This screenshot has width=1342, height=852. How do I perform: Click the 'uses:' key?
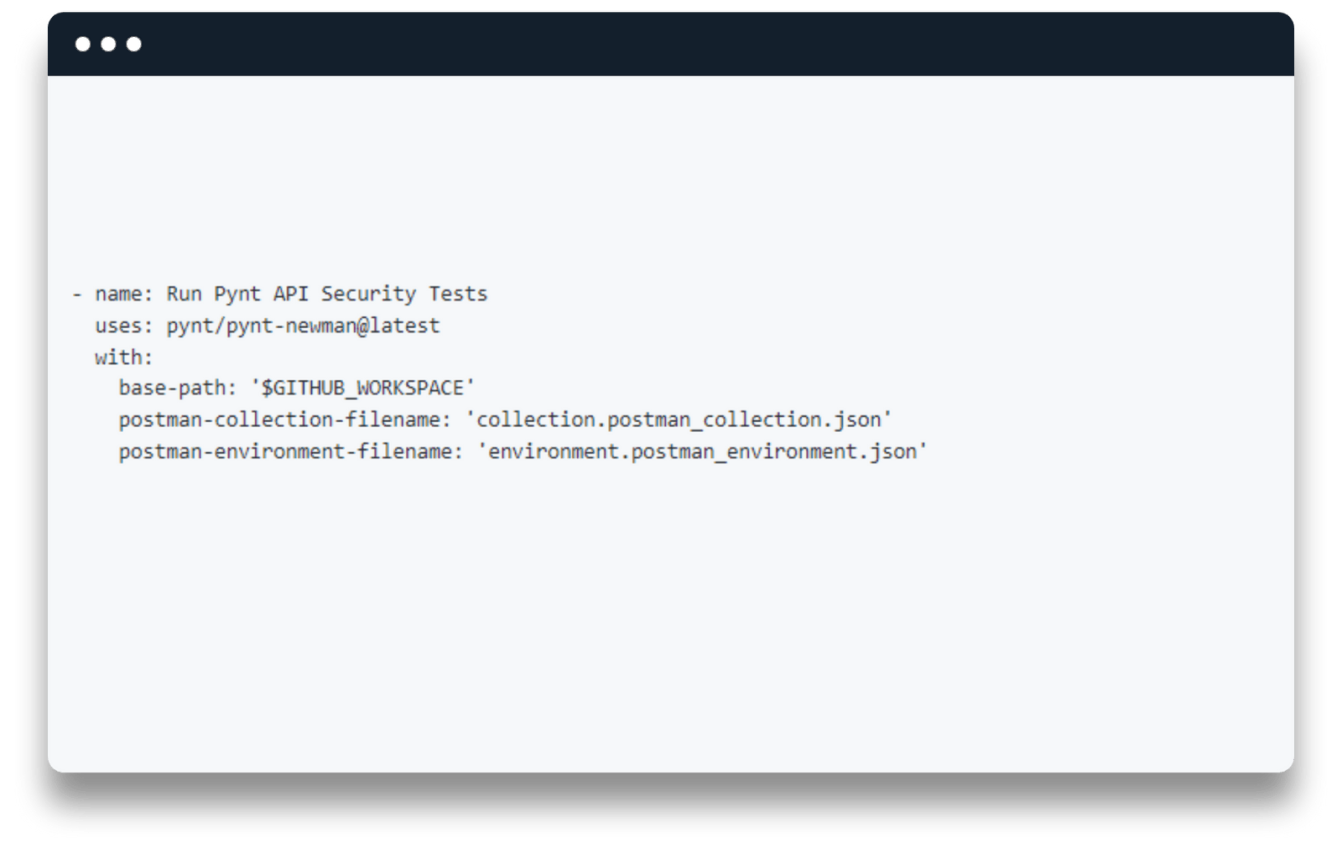[124, 326]
